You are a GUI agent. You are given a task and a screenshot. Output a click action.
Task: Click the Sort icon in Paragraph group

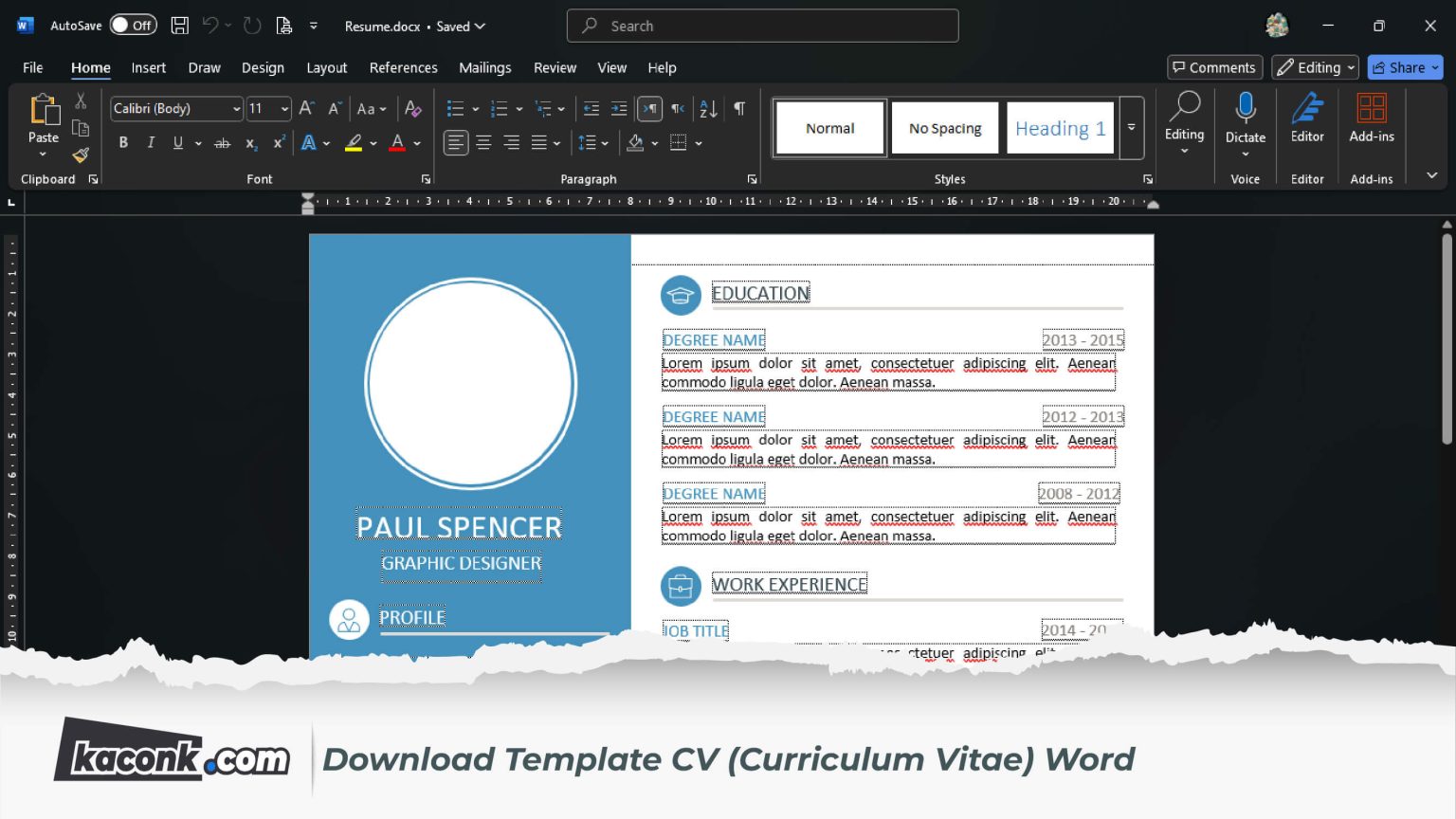pos(706,108)
